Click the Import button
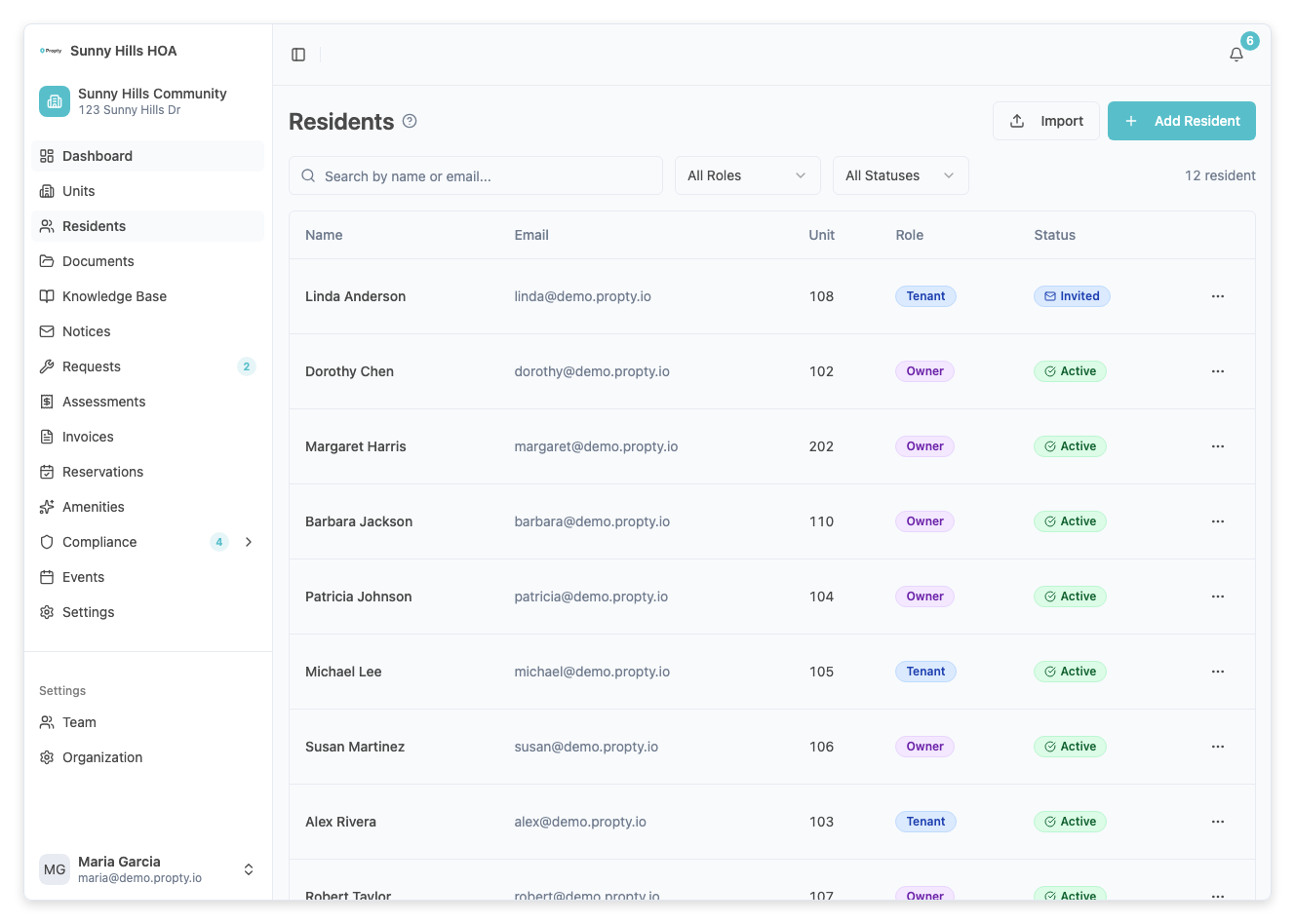The height and width of the screenshot is (924, 1295). point(1045,121)
